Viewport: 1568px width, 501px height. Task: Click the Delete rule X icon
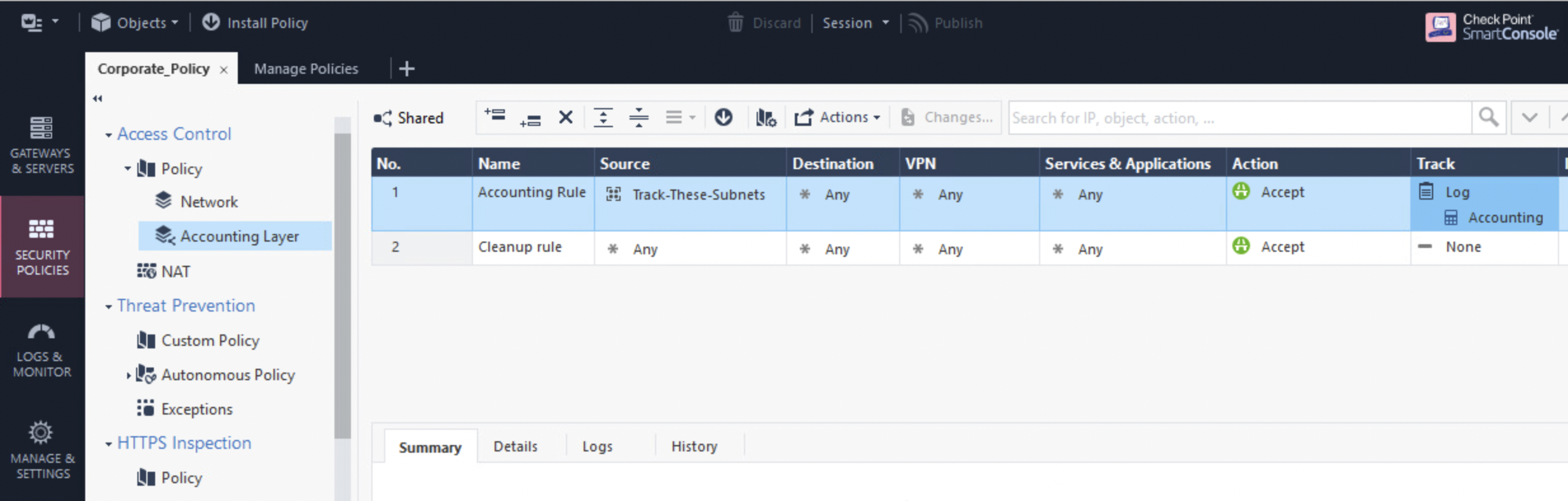(565, 118)
